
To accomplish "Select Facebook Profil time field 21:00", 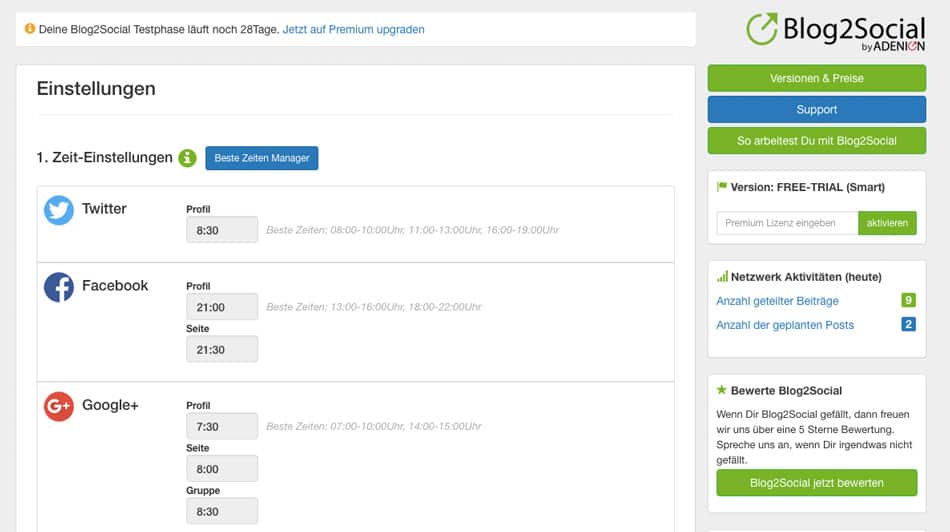I will [222, 307].
